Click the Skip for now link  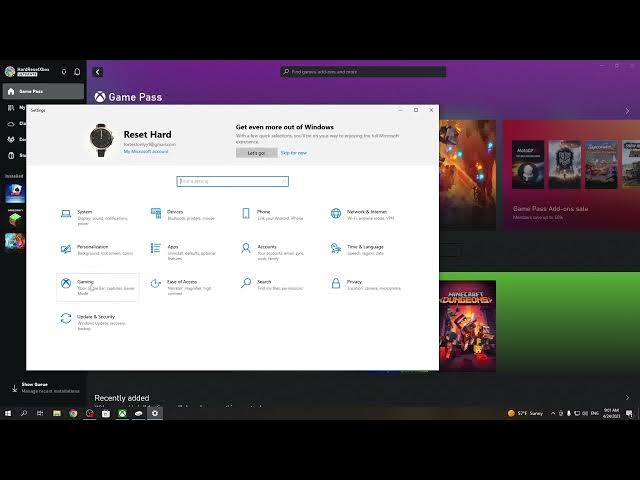[x=293, y=153]
